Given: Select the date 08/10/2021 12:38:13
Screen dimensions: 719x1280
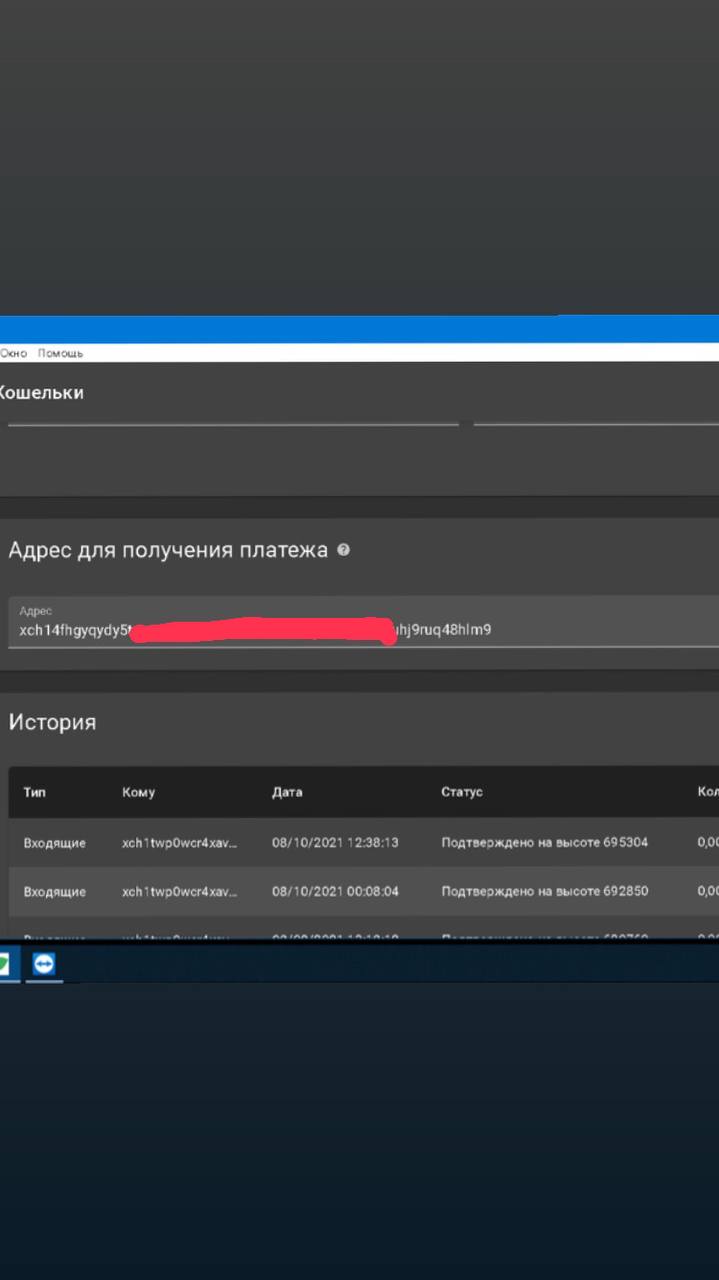Looking at the screenshot, I should [x=335, y=843].
